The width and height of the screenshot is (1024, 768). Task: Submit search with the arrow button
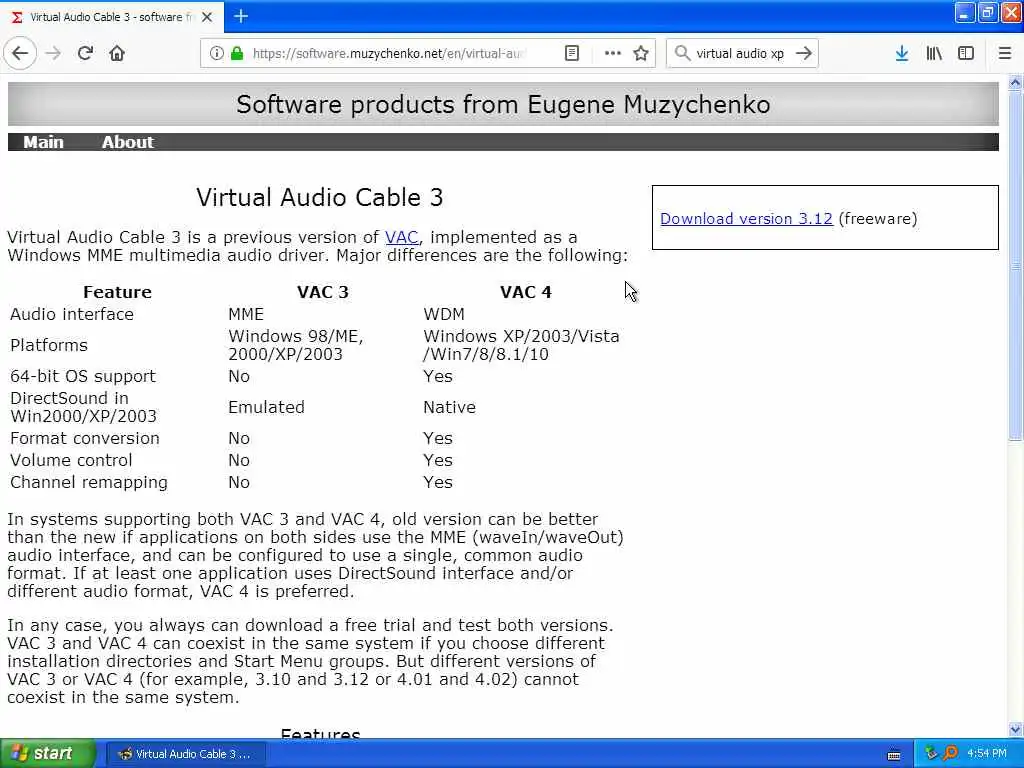(804, 53)
